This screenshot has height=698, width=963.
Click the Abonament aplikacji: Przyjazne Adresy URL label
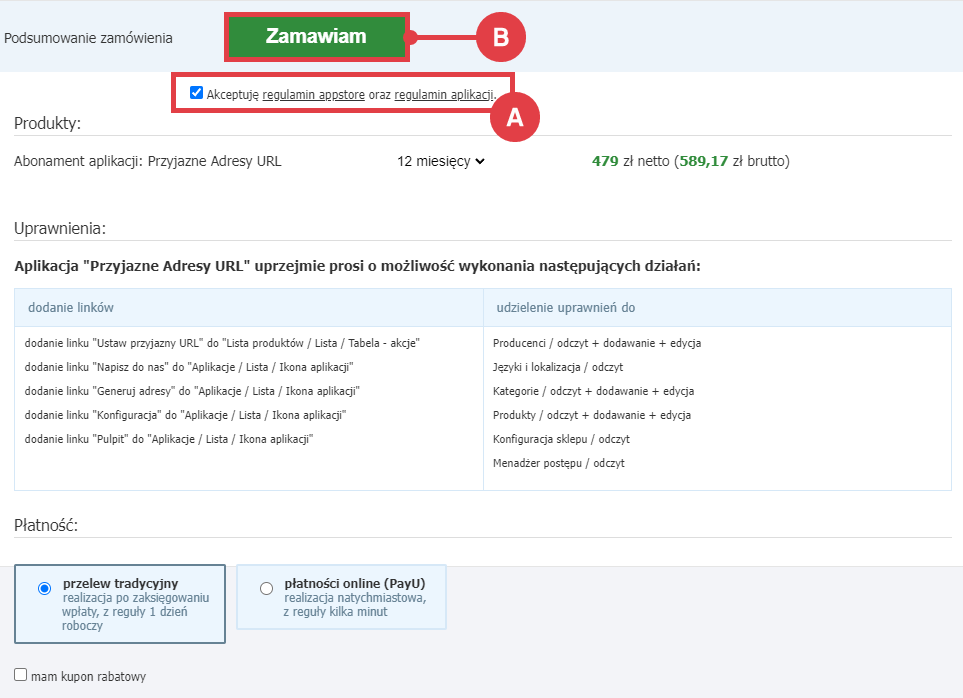point(148,161)
